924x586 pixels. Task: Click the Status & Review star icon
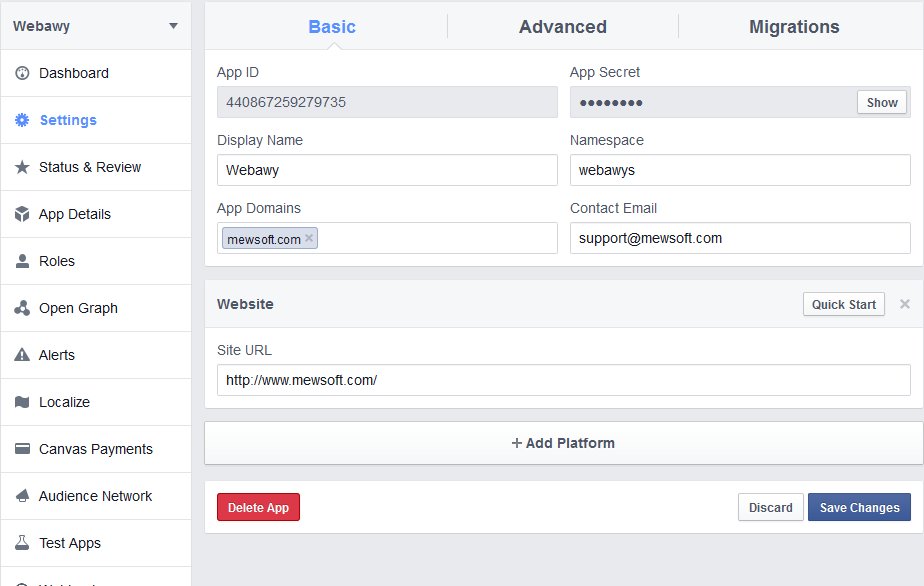[x=22, y=167]
